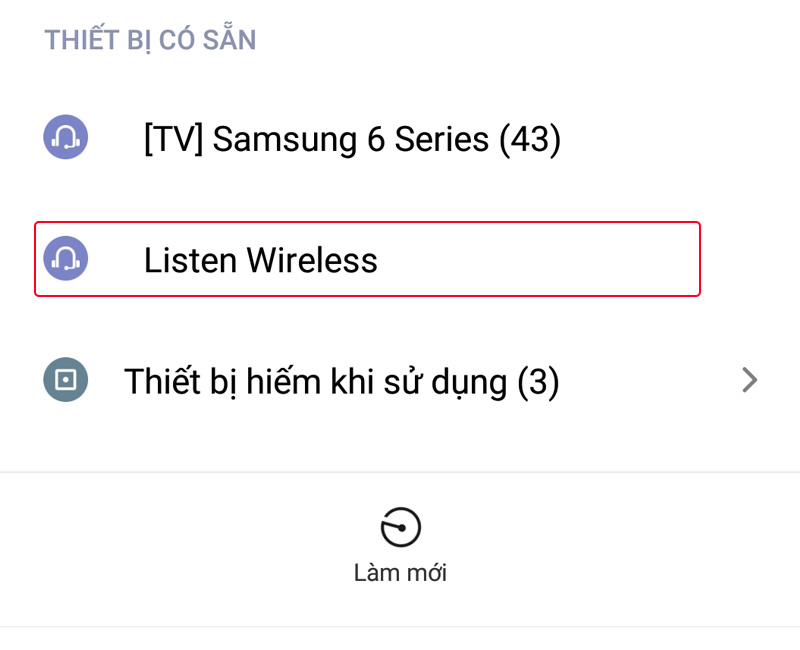Tap the purple Listen Wireless device icon
This screenshot has height=650, width=800.
coord(66,259)
